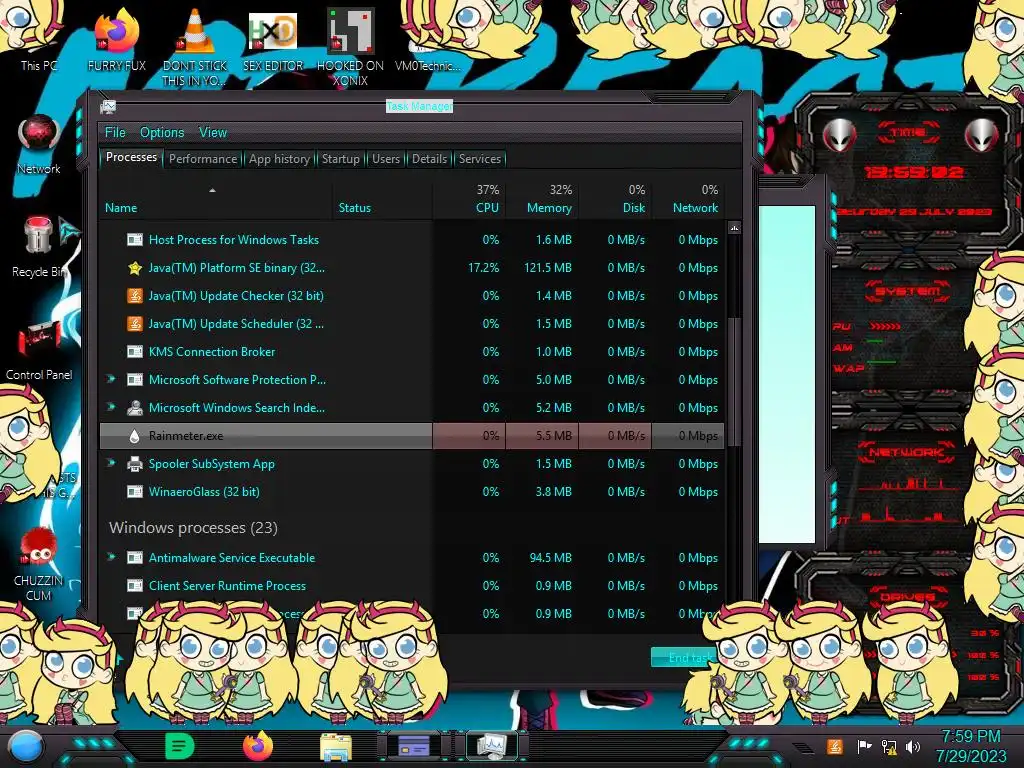Switch to the Users tab
This screenshot has width=1024, height=768.
pyautogui.click(x=386, y=159)
